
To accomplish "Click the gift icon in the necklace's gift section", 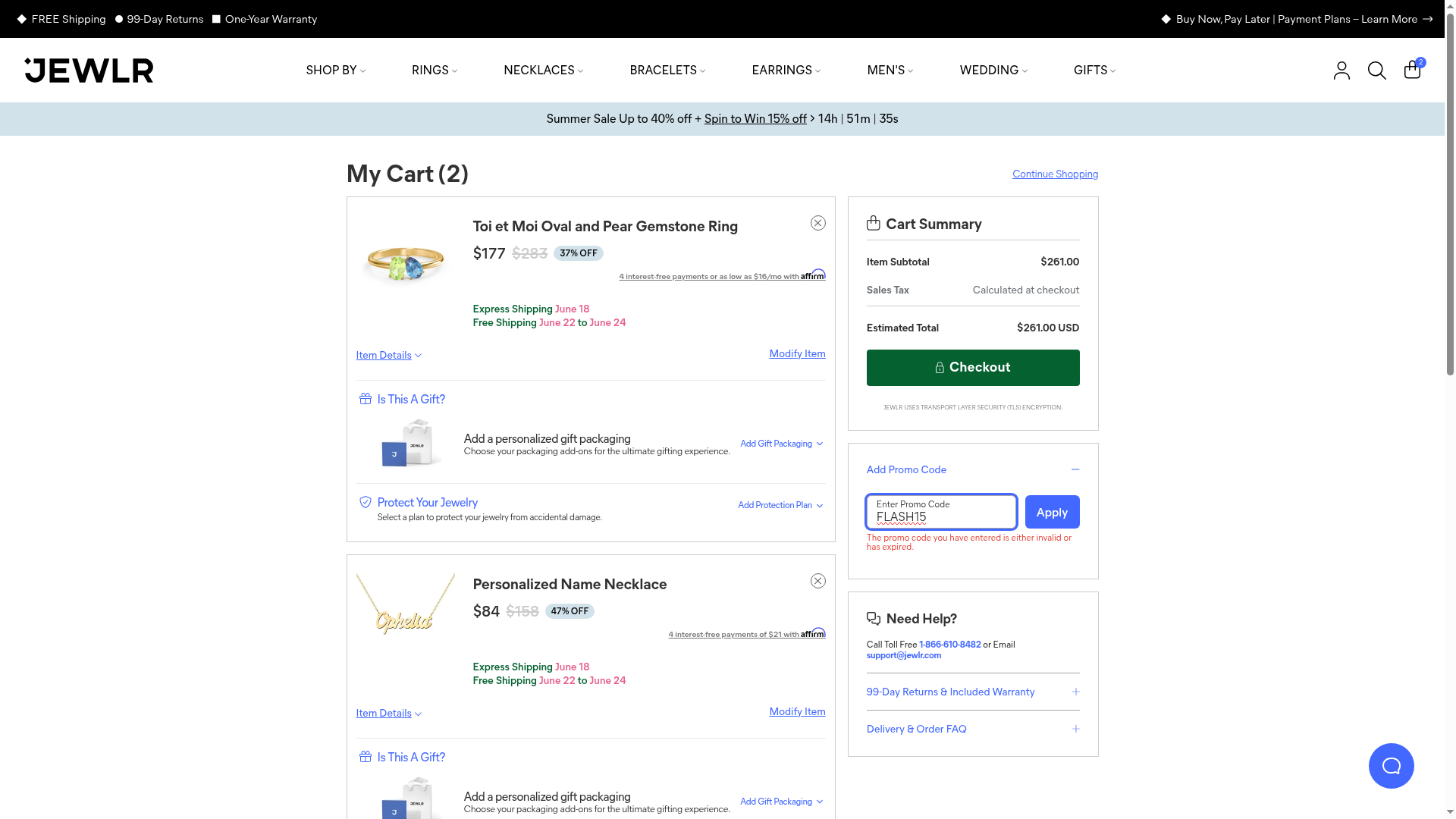I will click(366, 757).
